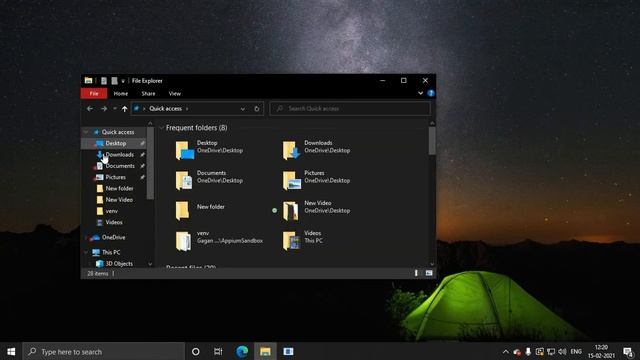Select Downloads in the navigation pane
This screenshot has width=640, height=360.
[120, 155]
